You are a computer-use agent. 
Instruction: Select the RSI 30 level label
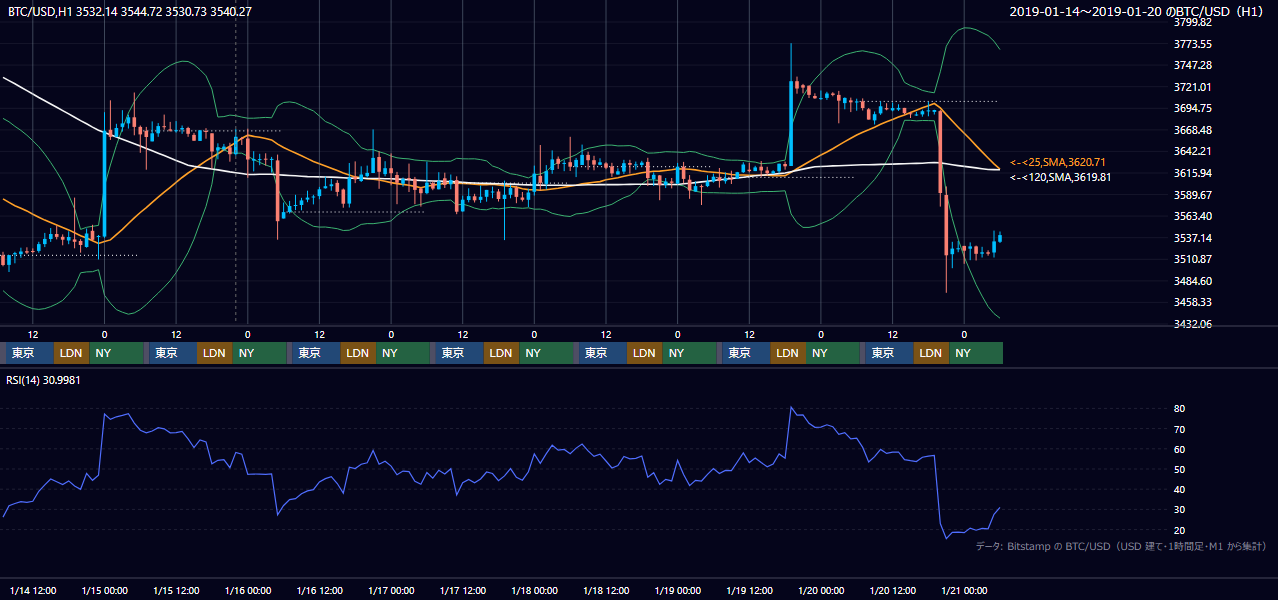tap(1180, 510)
